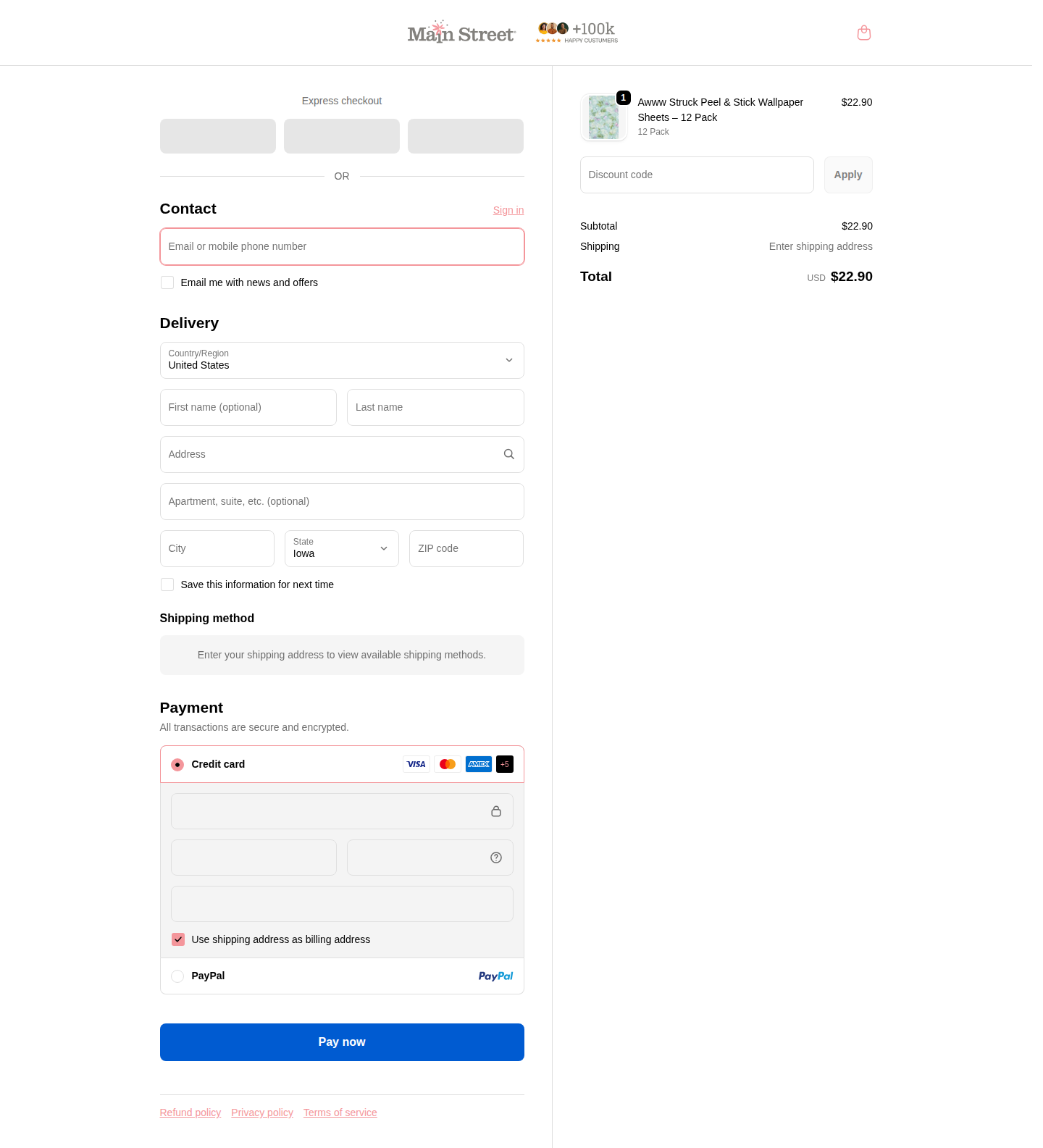Focus the name on card field
The height and width of the screenshot is (1148, 1043).
[x=342, y=904]
